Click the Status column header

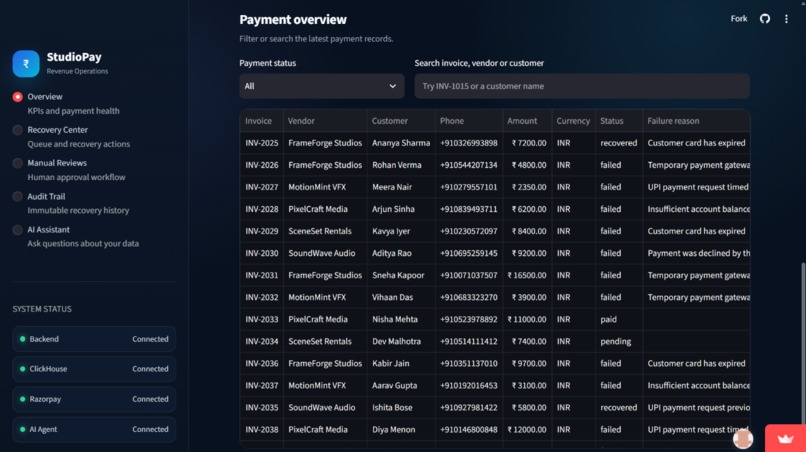click(618, 121)
